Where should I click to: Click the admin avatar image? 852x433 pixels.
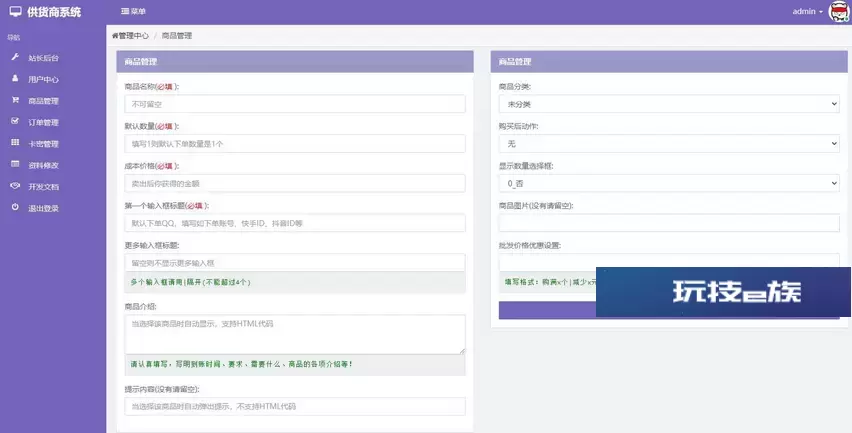pyautogui.click(x=838, y=12)
